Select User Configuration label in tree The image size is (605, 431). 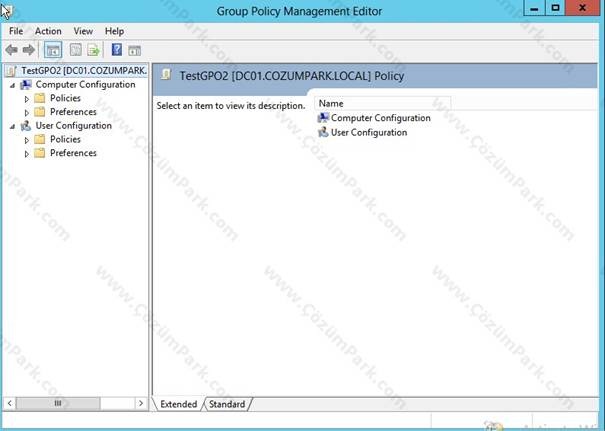73,125
